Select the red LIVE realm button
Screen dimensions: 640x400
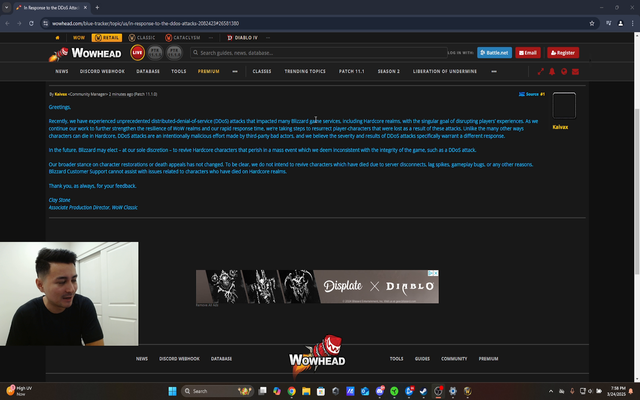(x=138, y=53)
